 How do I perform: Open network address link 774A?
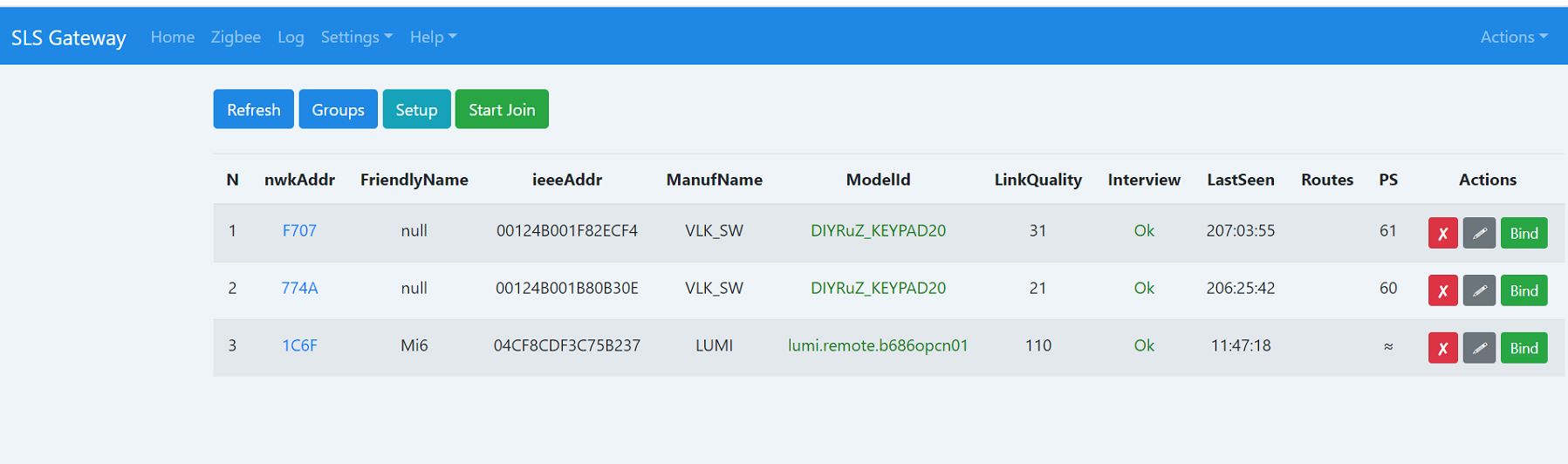tap(299, 288)
